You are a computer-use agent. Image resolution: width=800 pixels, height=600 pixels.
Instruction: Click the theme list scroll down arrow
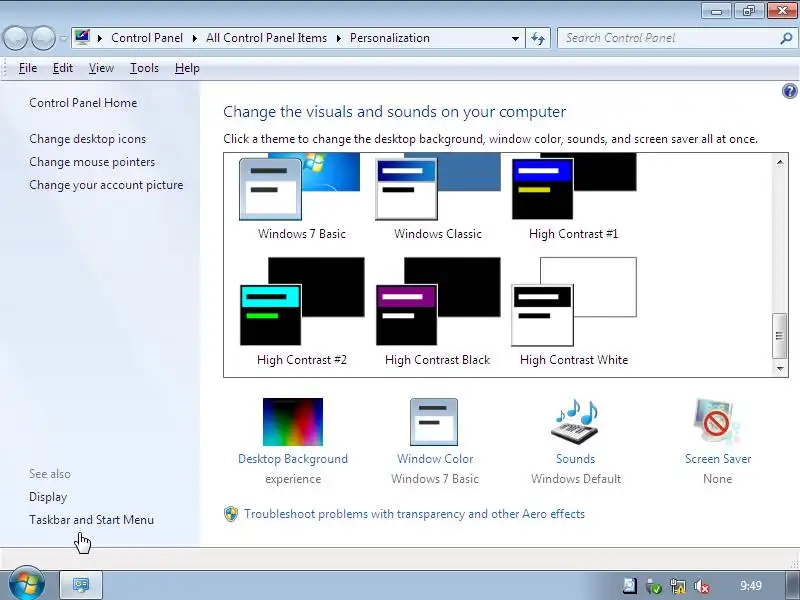point(780,368)
